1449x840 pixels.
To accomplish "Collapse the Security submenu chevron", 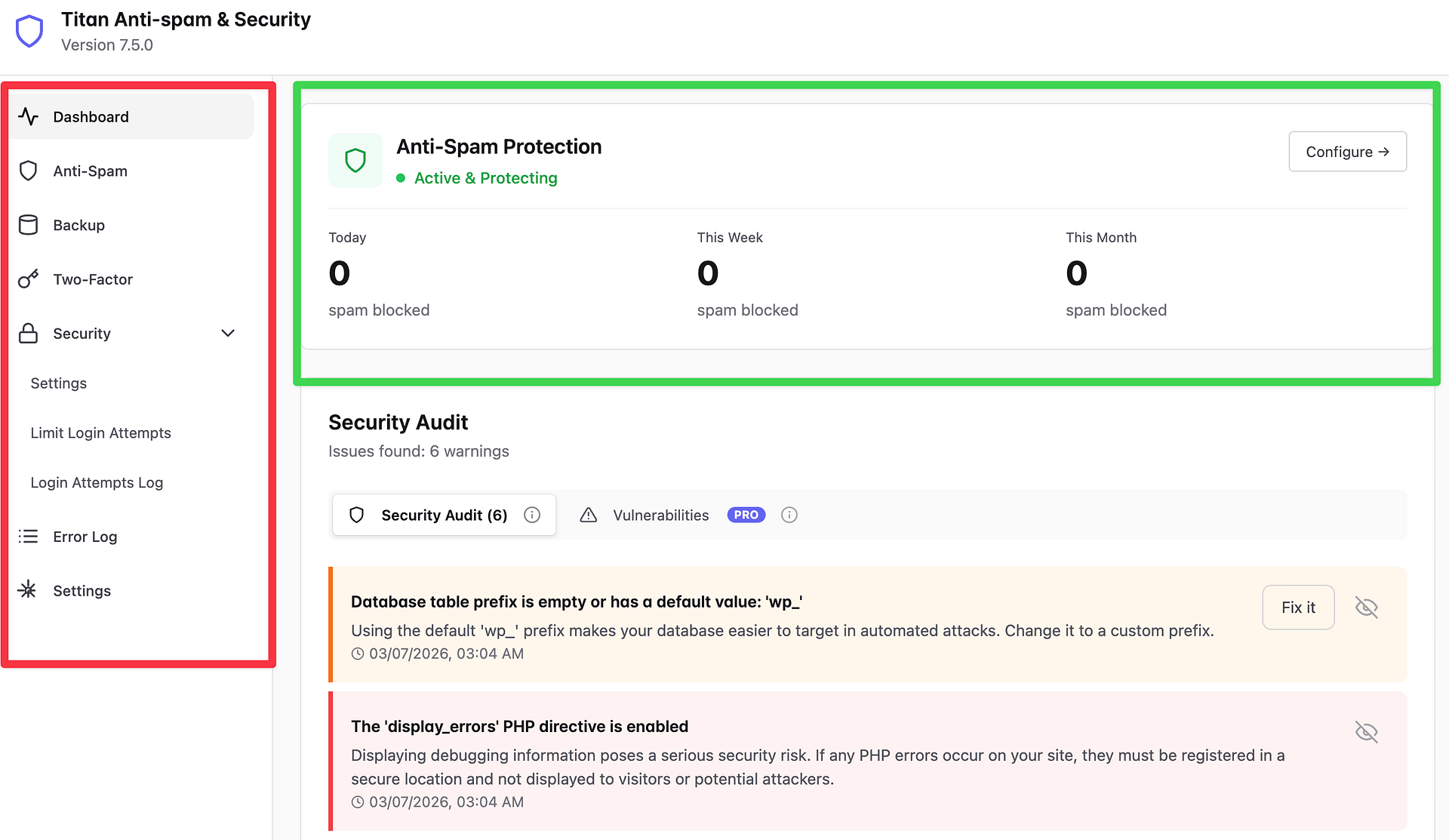I will [x=228, y=334].
